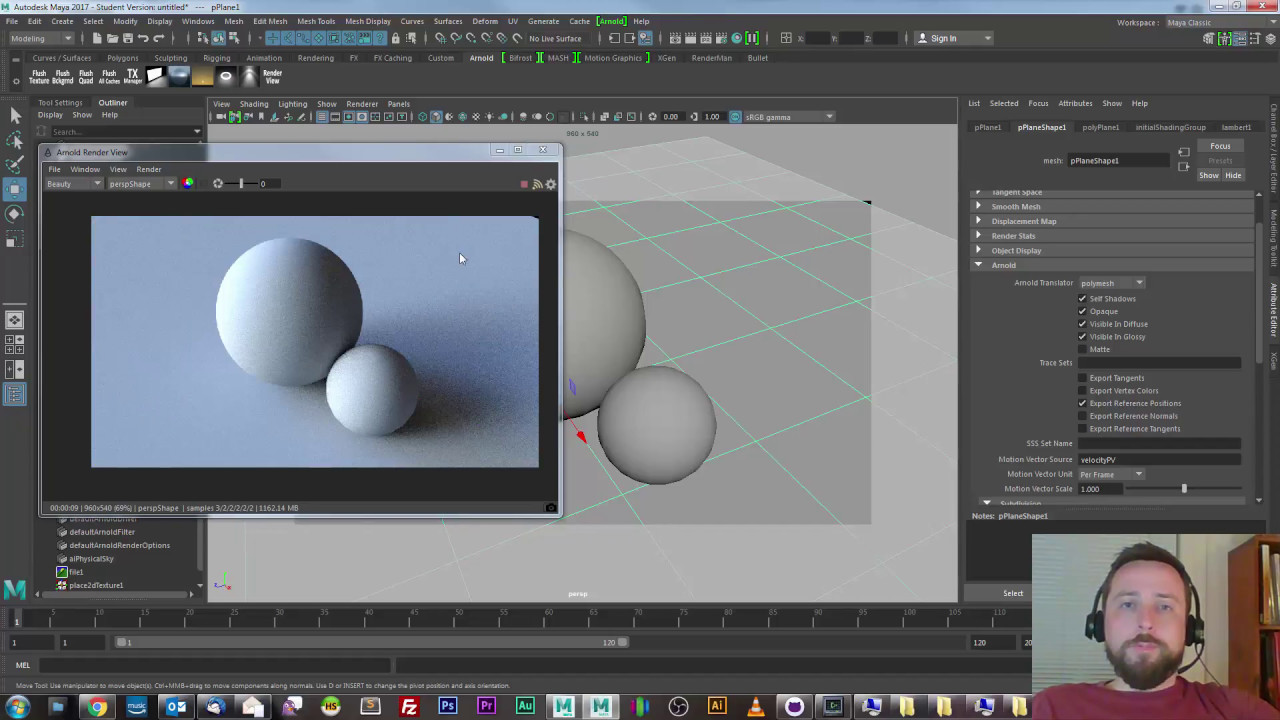The image size is (1280, 720).
Task: Click the Hide button in the Attribute Editor
Action: click(x=1233, y=175)
